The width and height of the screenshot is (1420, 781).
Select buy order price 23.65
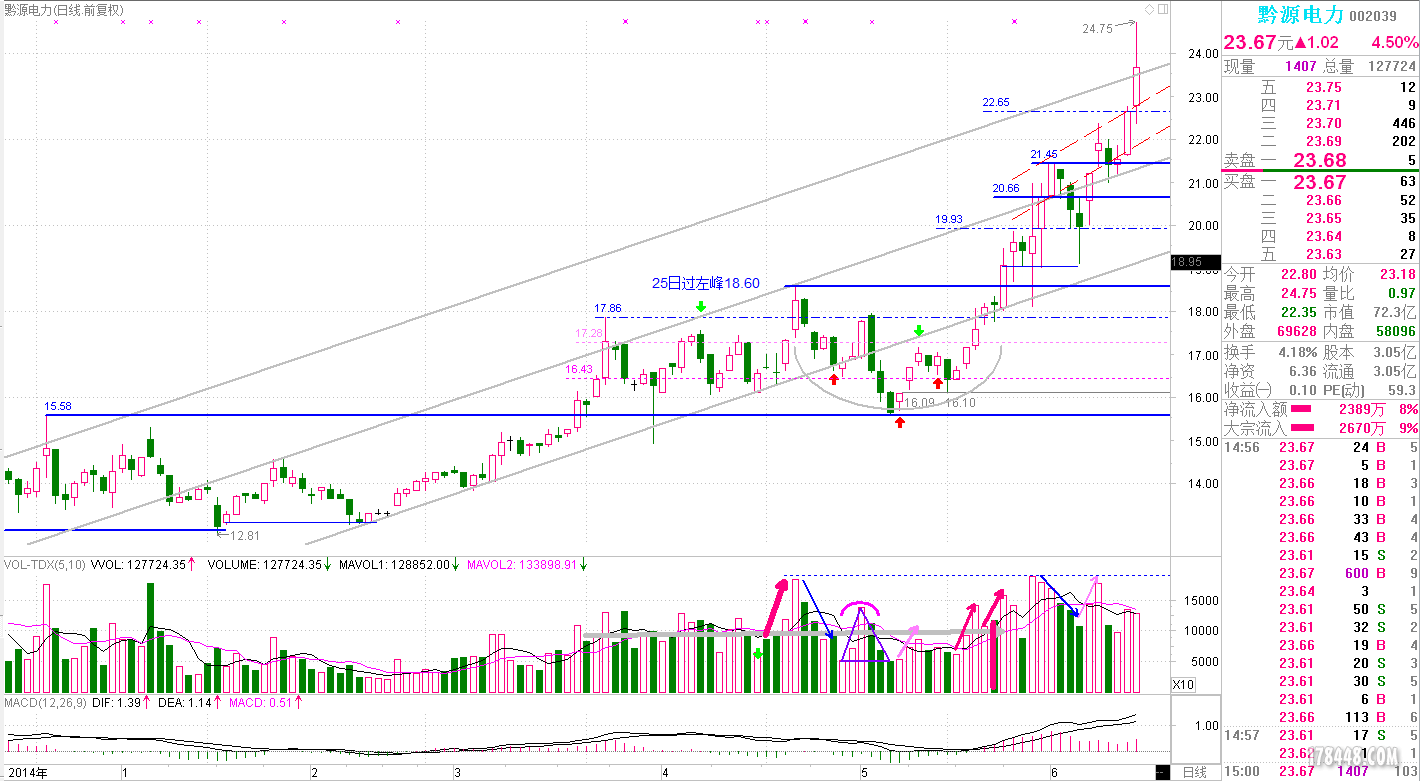[1324, 218]
